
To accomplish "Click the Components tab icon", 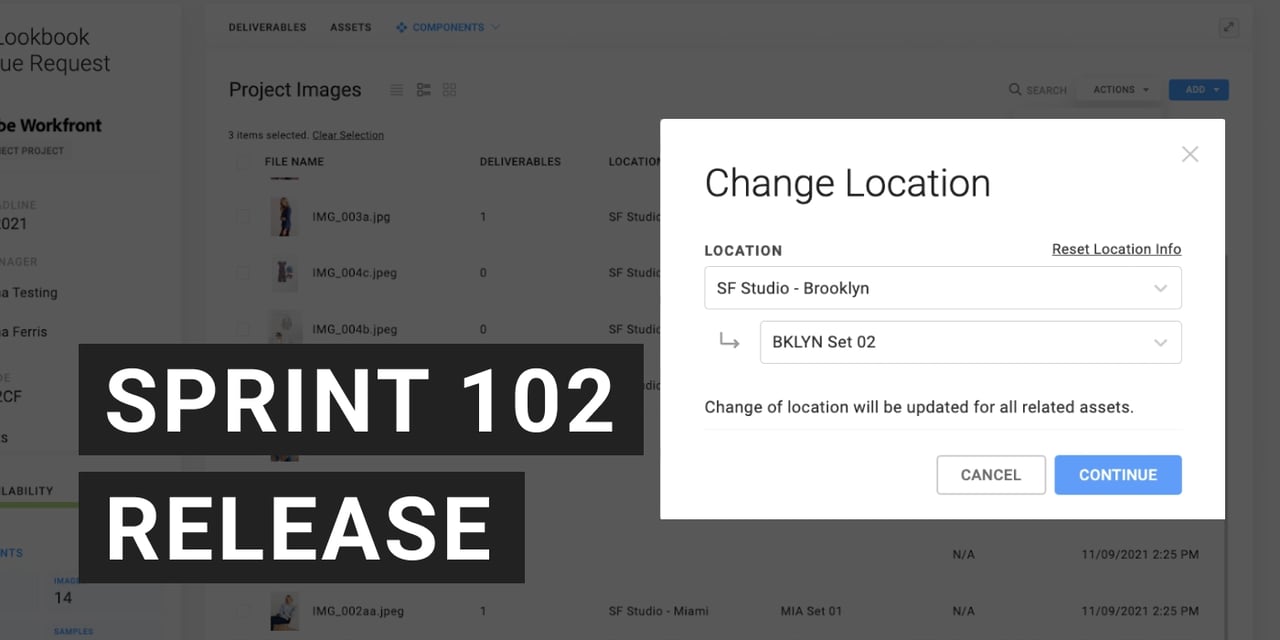I will tap(402, 28).
